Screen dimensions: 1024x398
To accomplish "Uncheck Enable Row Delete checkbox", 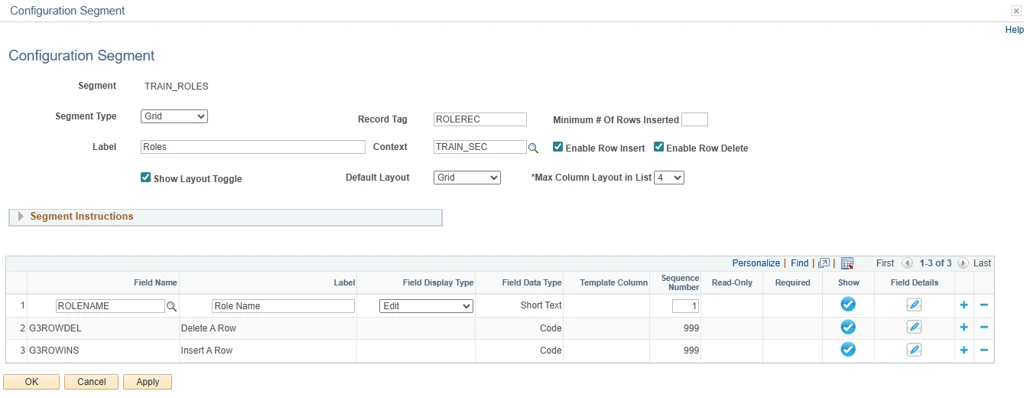I will [x=659, y=147].
